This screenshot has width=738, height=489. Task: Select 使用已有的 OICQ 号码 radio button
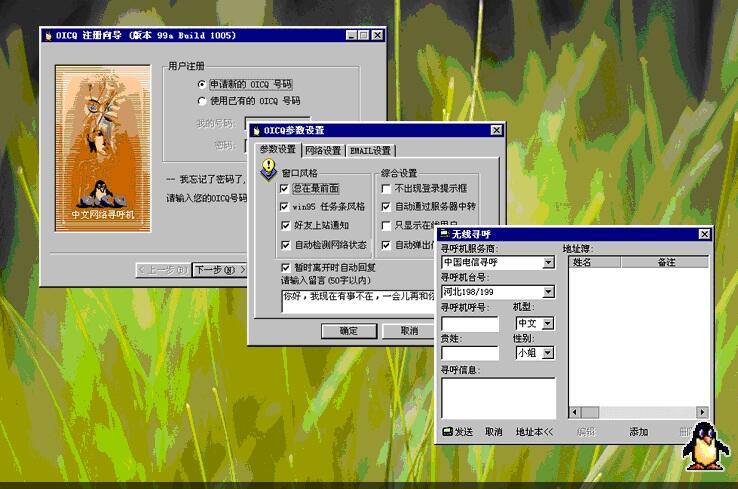tap(202, 101)
